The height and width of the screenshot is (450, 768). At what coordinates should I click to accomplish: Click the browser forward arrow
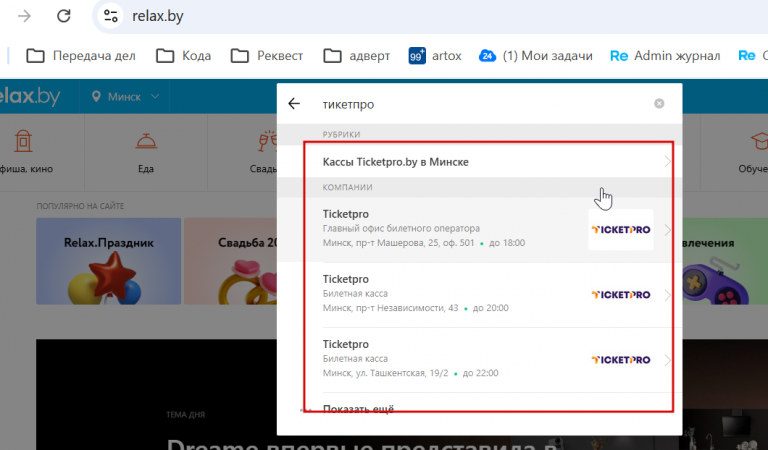(24, 16)
